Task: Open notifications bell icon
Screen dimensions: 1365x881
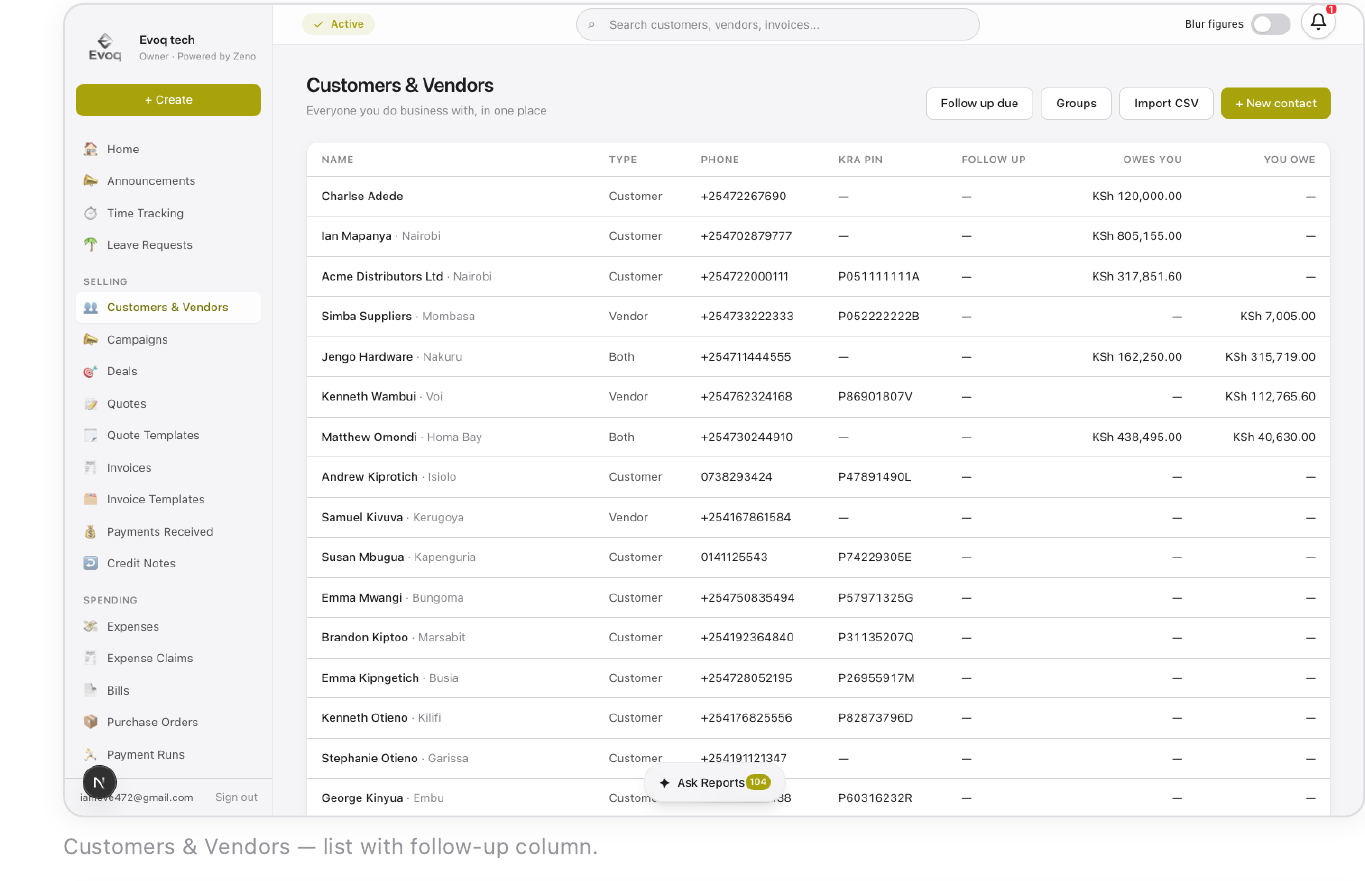Action: click(1318, 22)
